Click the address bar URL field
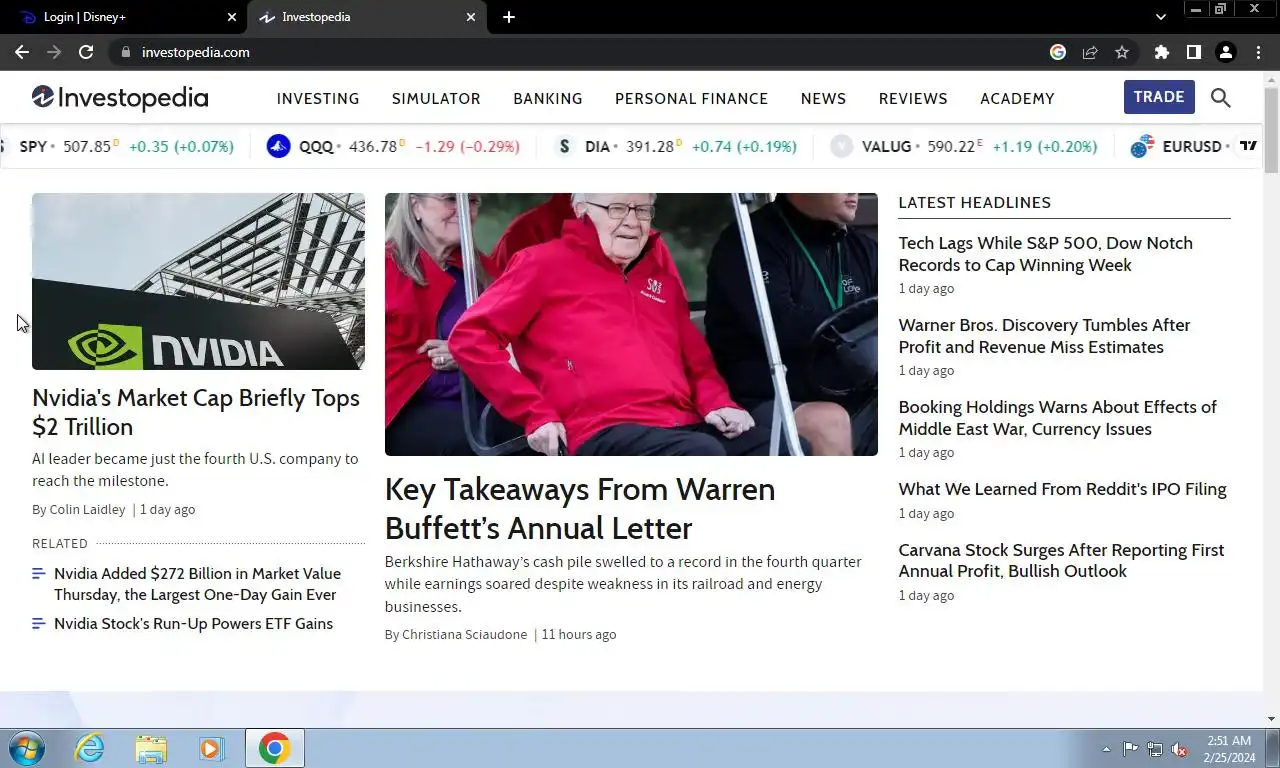 pyautogui.click(x=580, y=52)
